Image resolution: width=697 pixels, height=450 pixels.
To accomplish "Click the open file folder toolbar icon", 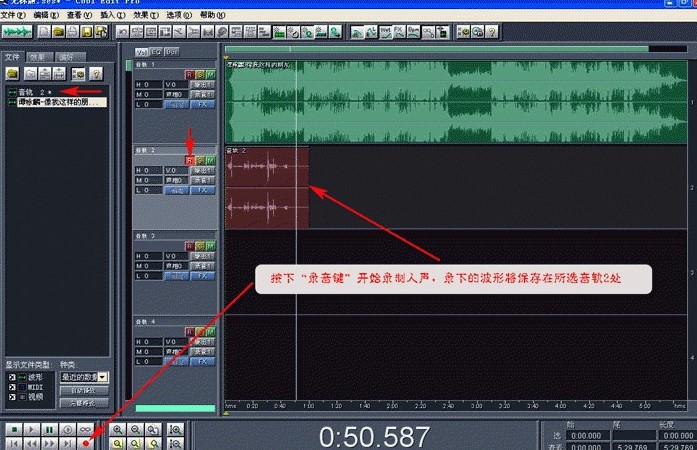I will pyautogui.click(x=58, y=32).
